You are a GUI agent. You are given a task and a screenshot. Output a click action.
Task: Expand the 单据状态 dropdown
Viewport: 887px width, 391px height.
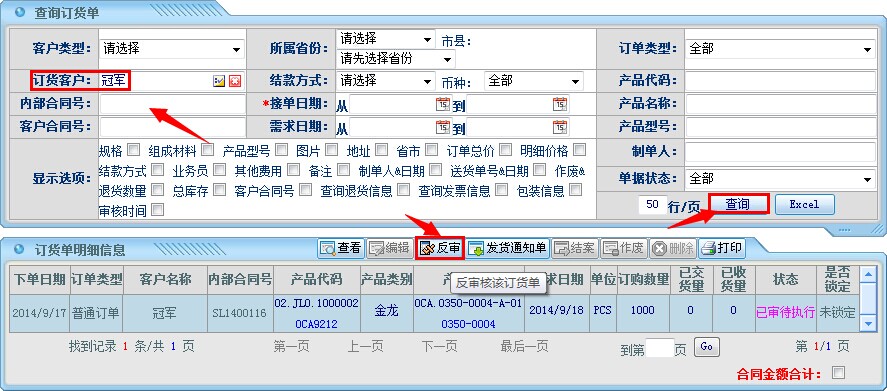(x=780, y=179)
